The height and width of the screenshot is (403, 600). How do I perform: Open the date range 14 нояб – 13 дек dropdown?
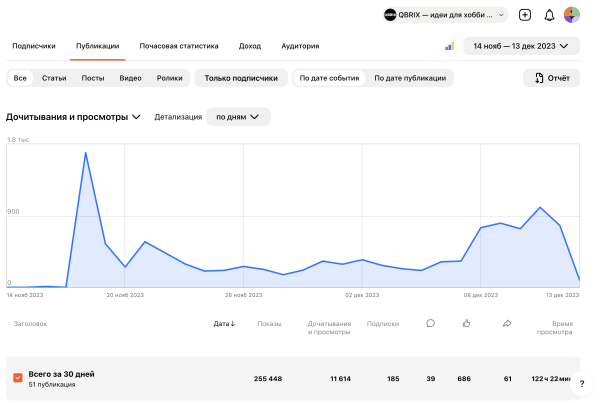[x=525, y=46]
